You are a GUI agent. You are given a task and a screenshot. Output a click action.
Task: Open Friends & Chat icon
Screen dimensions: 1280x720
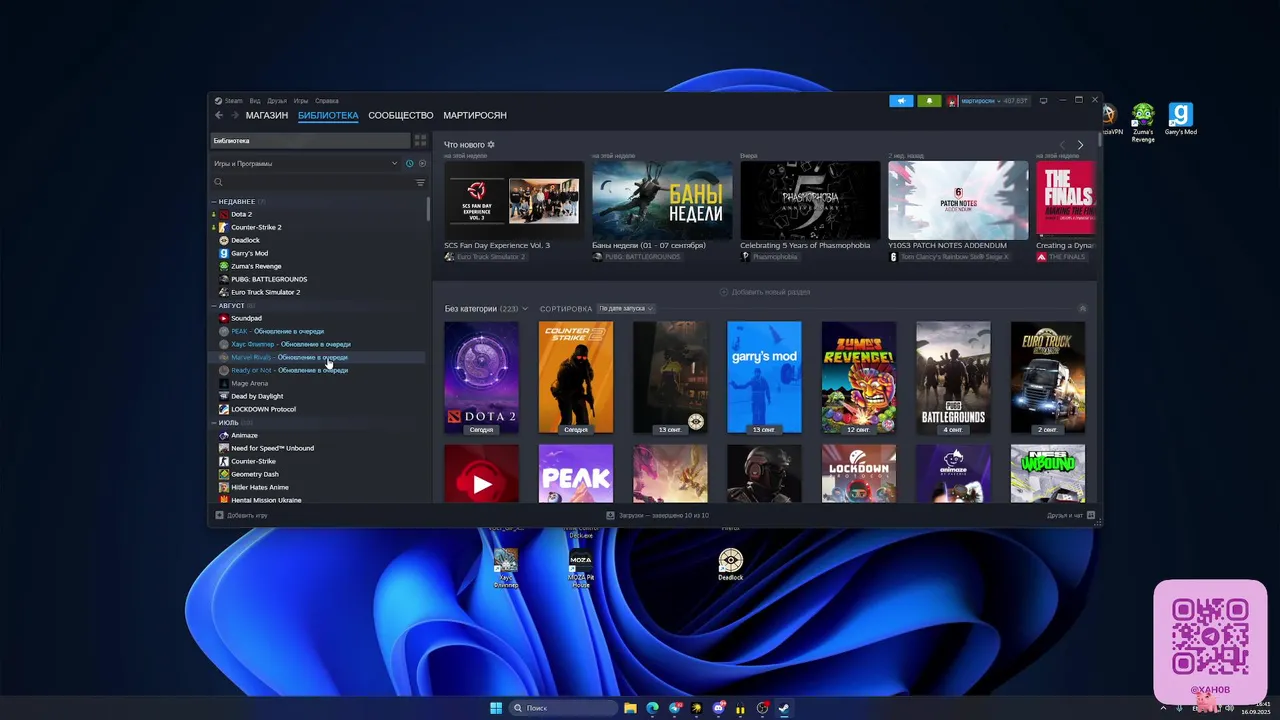pyautogui.click(x=1091, y=515)
